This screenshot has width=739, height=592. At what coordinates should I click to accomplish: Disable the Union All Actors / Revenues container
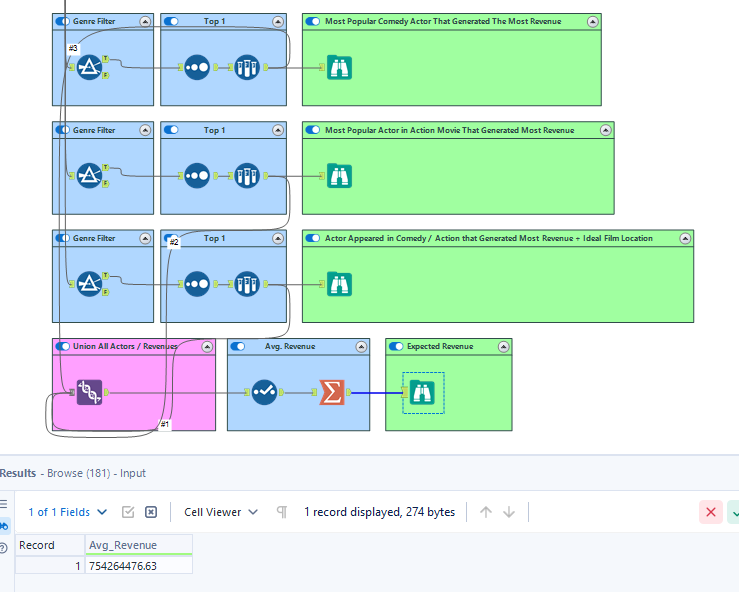click(x=63, y=346)
